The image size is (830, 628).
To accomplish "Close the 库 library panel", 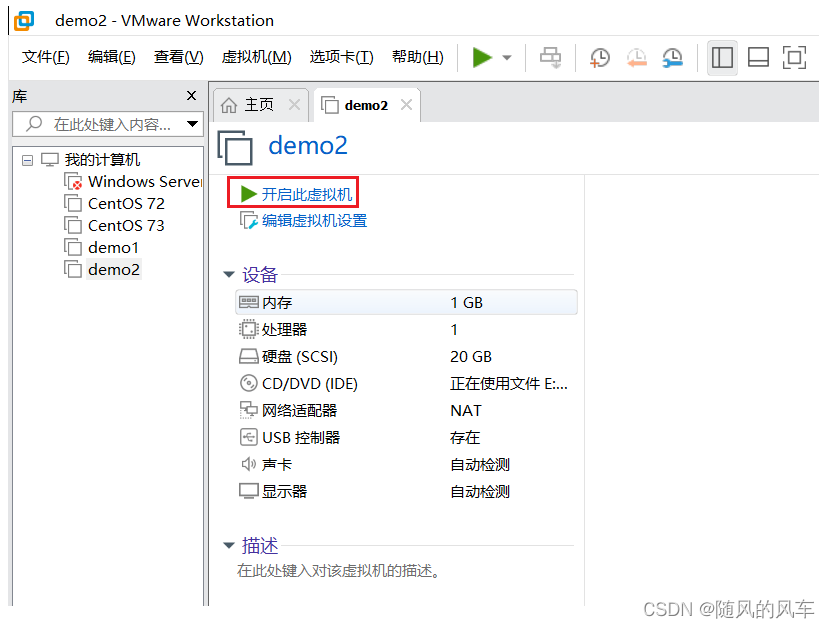I will pos(191,96).
